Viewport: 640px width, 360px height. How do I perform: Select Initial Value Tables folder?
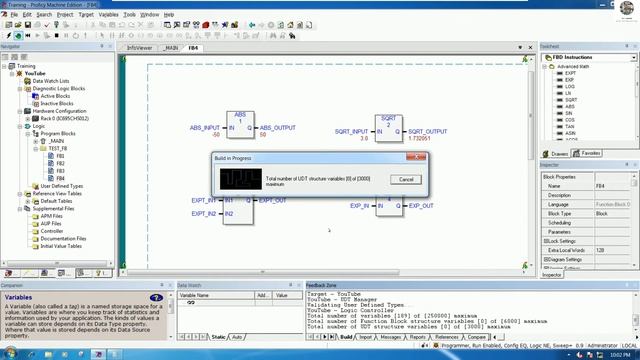click(x=61, y=246)
